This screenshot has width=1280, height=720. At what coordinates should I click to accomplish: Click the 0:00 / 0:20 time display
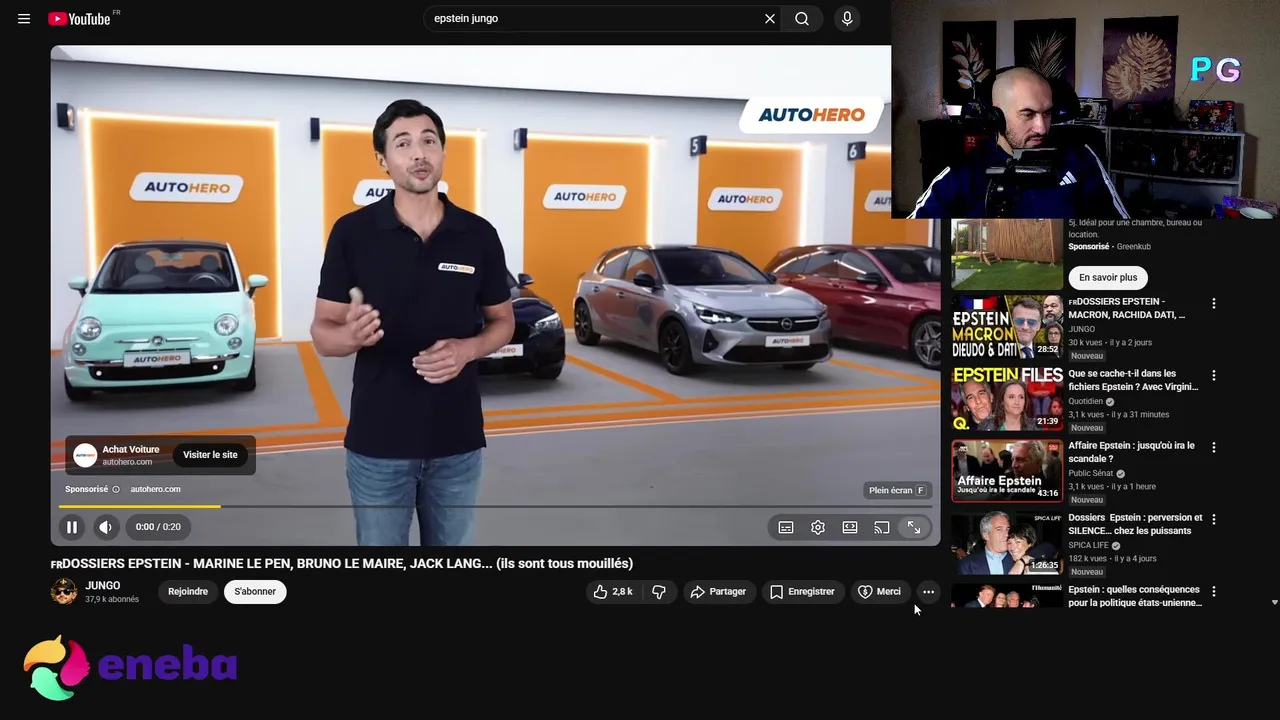tap(158, 527)
